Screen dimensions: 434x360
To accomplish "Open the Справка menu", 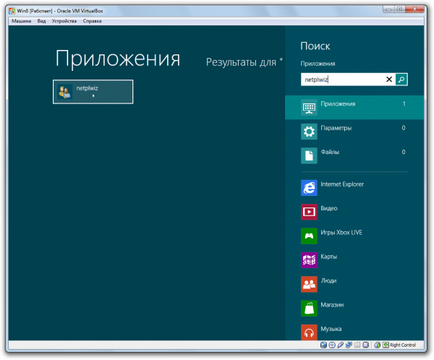I will 92,21.
